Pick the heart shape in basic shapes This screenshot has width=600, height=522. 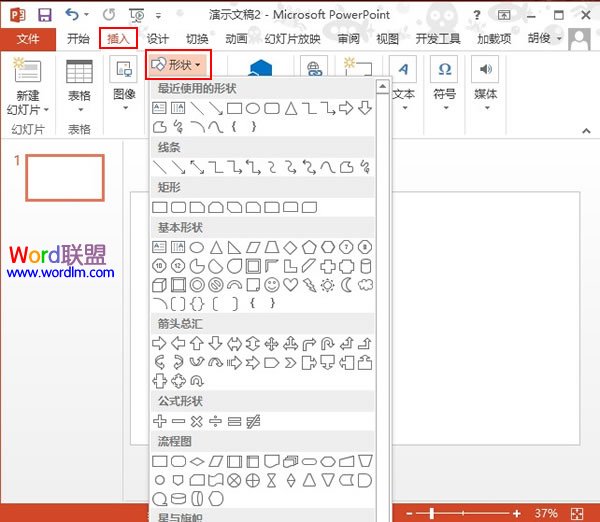290,285
